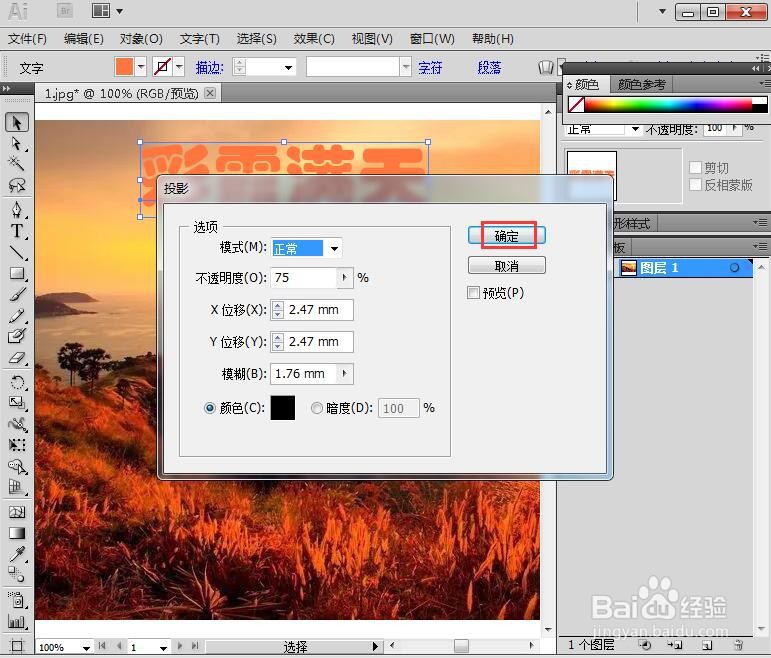Open the zoom level dropdown at 100%
The height and width of the screenshot is (658, 771).
click(86, 647)
